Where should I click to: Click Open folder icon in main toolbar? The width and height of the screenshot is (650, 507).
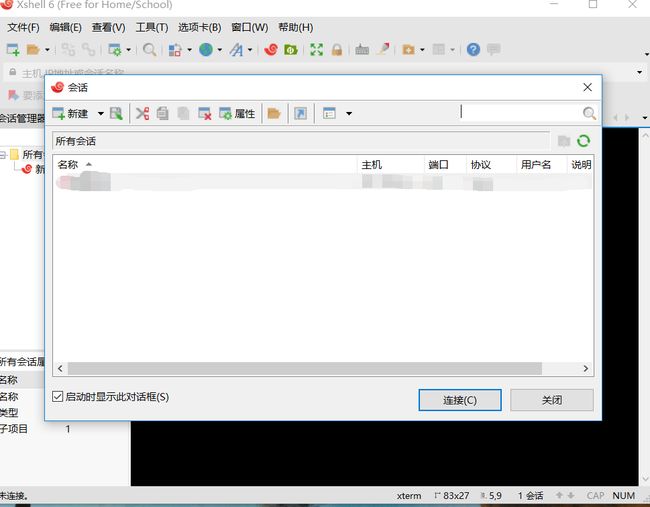[33, 50]
